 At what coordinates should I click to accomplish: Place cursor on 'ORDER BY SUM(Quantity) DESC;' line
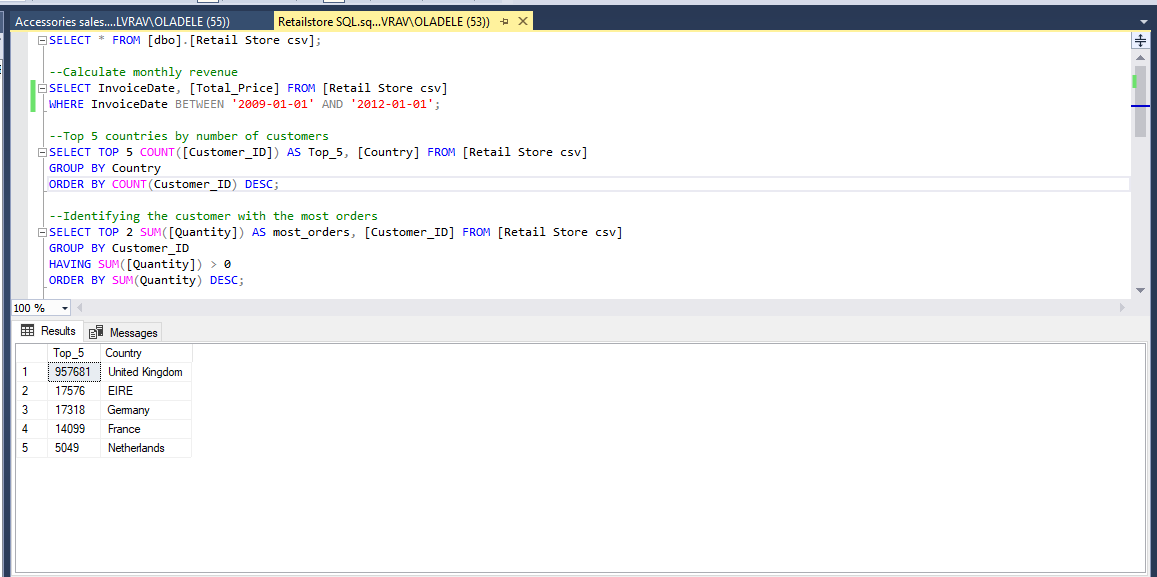146,280
